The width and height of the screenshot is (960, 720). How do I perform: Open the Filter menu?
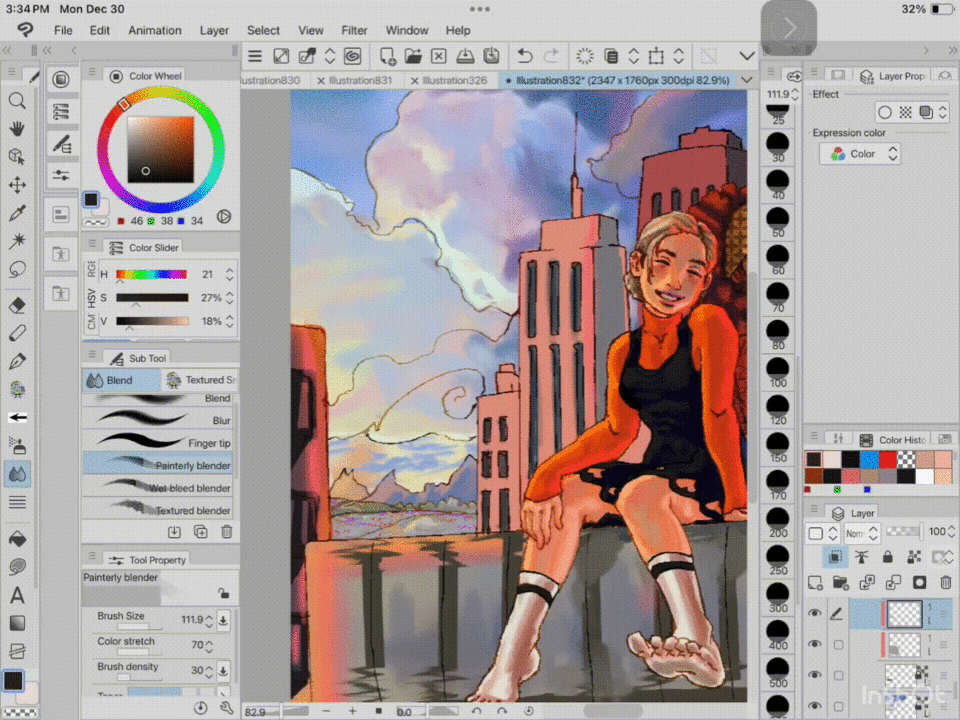[354, 30]
